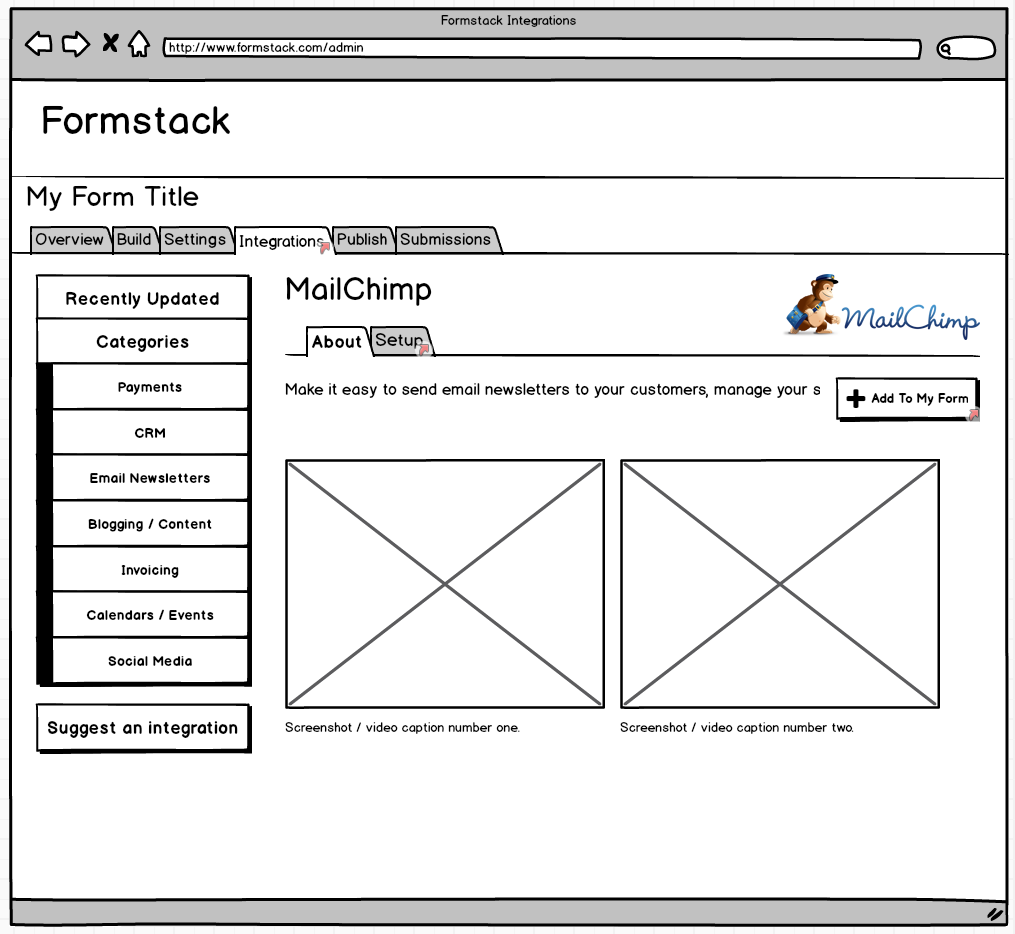Select the Payments category
Image resolution: width=1015 pixels, height=934 pixels.
[x=150, y=386]
